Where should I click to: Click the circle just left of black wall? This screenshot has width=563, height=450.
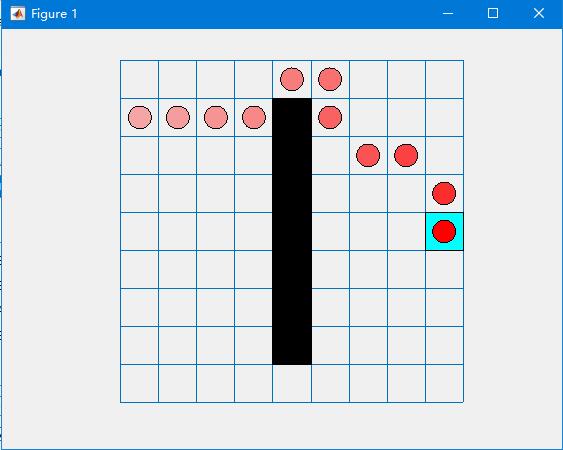[254, 117]
